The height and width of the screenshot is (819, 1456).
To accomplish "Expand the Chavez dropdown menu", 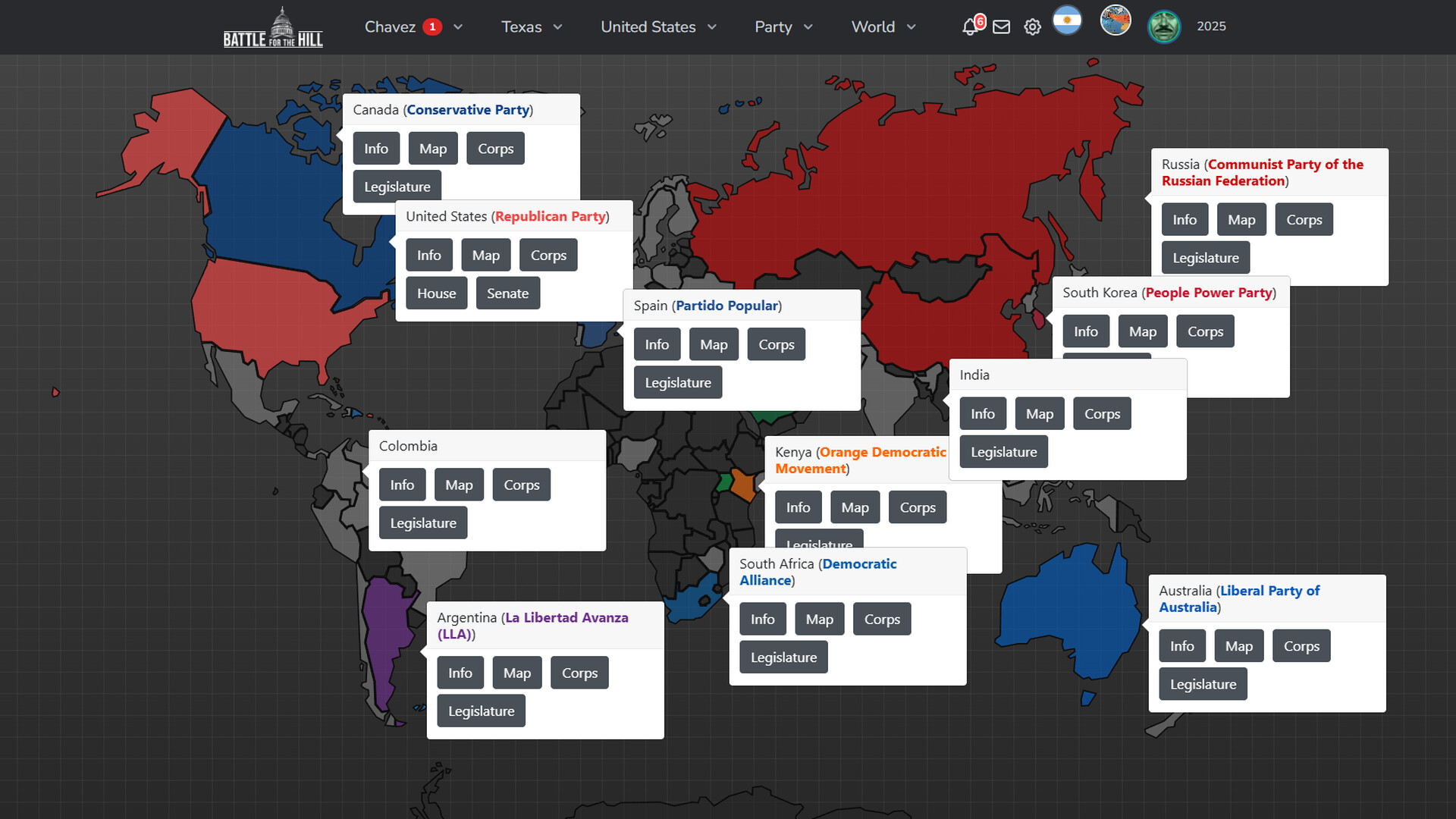I will pos(414,27).
